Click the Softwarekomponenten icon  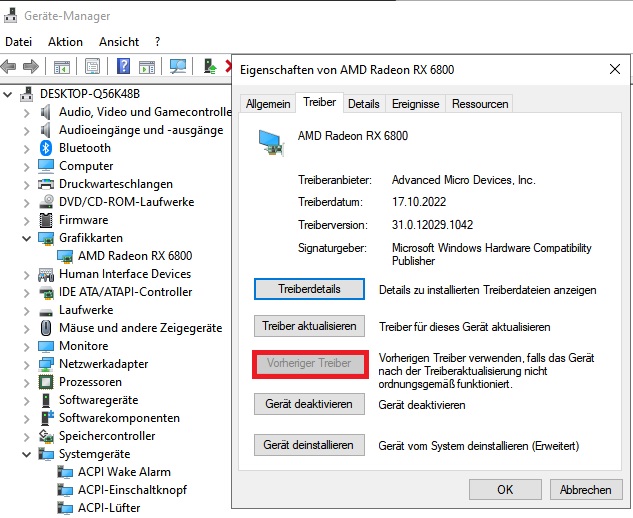[x=47, y=418]
